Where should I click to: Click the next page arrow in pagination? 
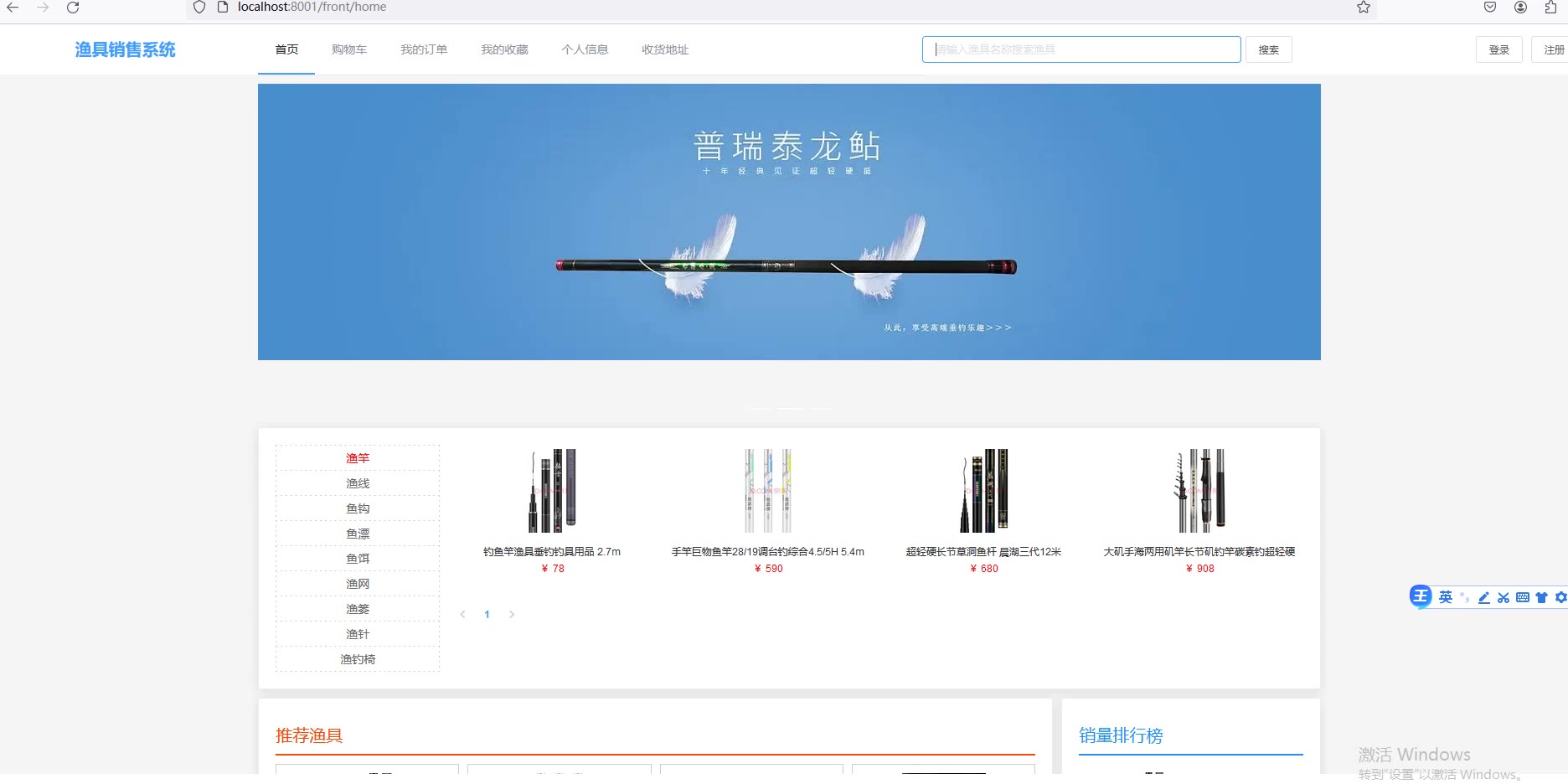[511, 615]
